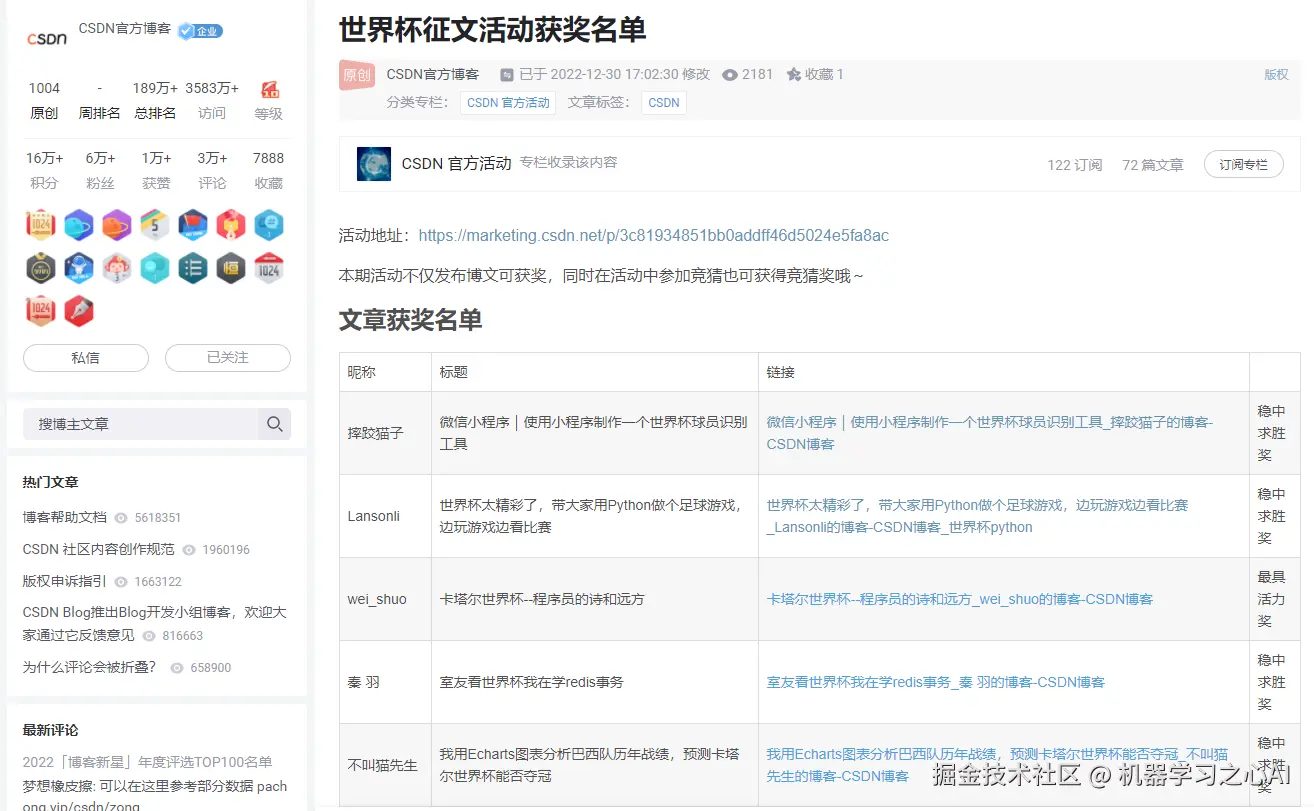This screenshot has height=811, width=1314.
Task: View the 1004 原创 articles stat
Action: [x=44, y=100]
